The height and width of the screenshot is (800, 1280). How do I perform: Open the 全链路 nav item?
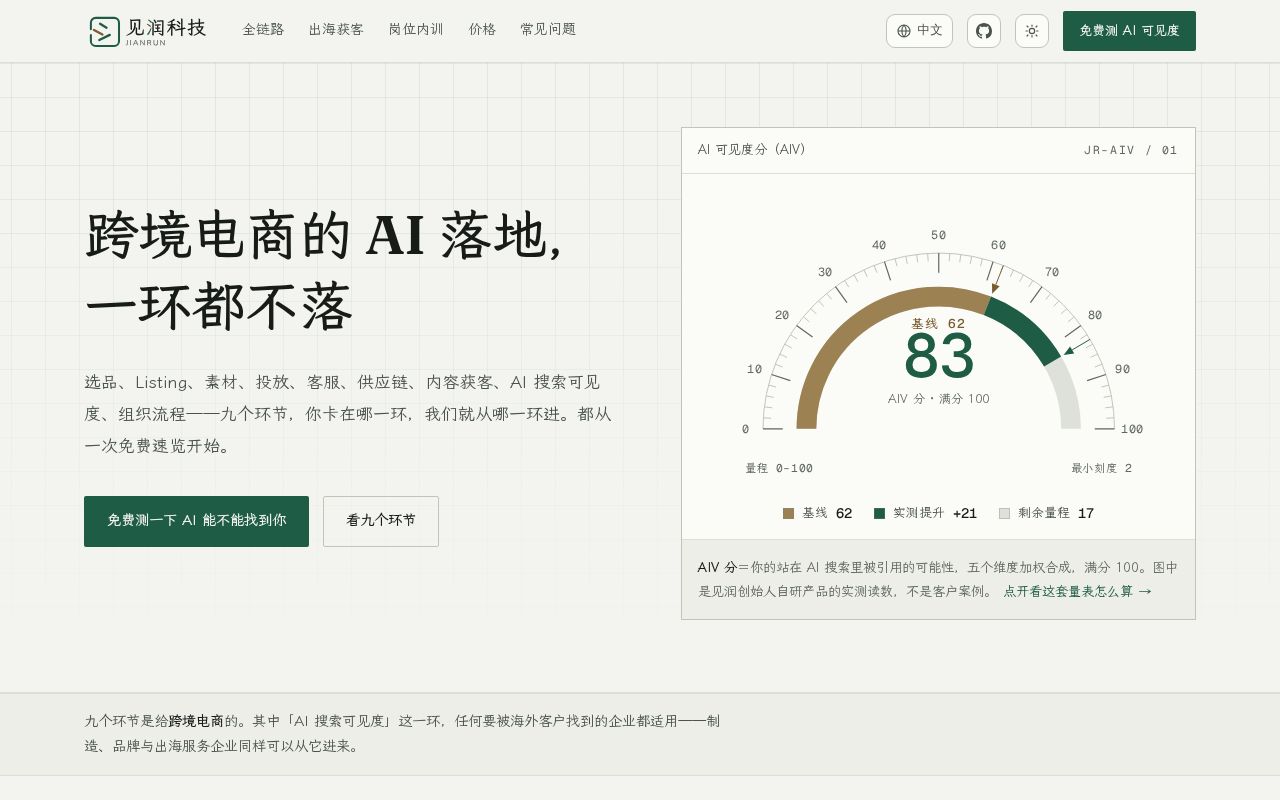tap(263, 30)
